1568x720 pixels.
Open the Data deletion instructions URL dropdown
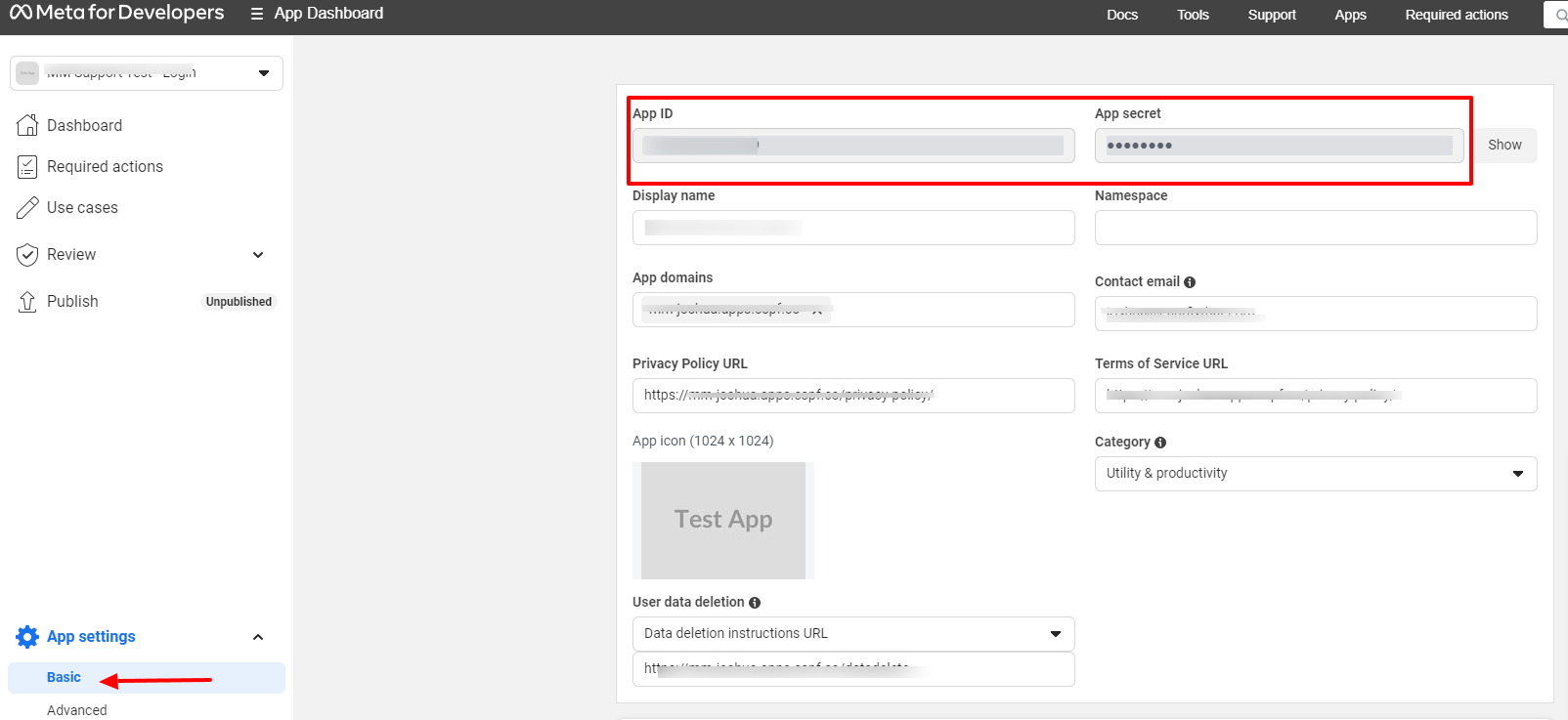pyautogui.click(x=853, y=634)
